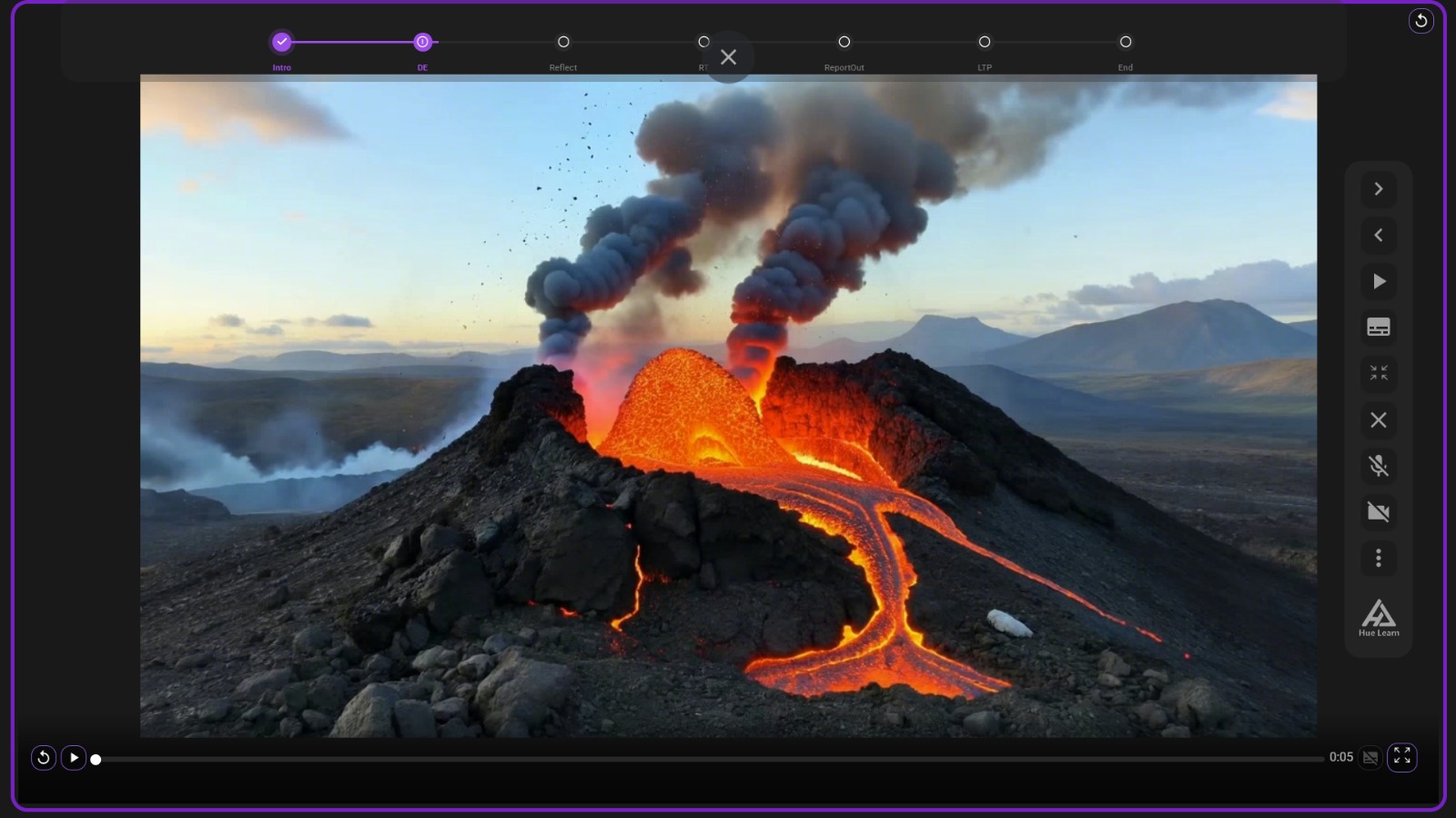Image resolution: width=1456 pixels, height=818 pixels.
Task: Open the three-dot more options menu
Action: 1379,558
